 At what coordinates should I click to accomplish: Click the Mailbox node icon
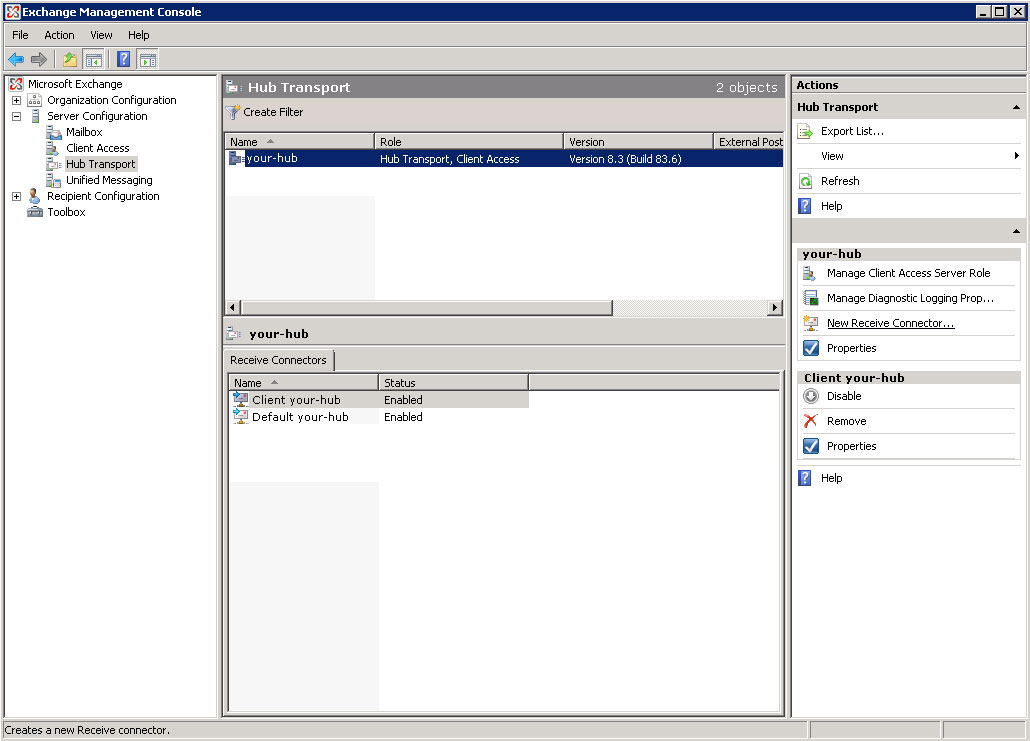coord(54,132)
